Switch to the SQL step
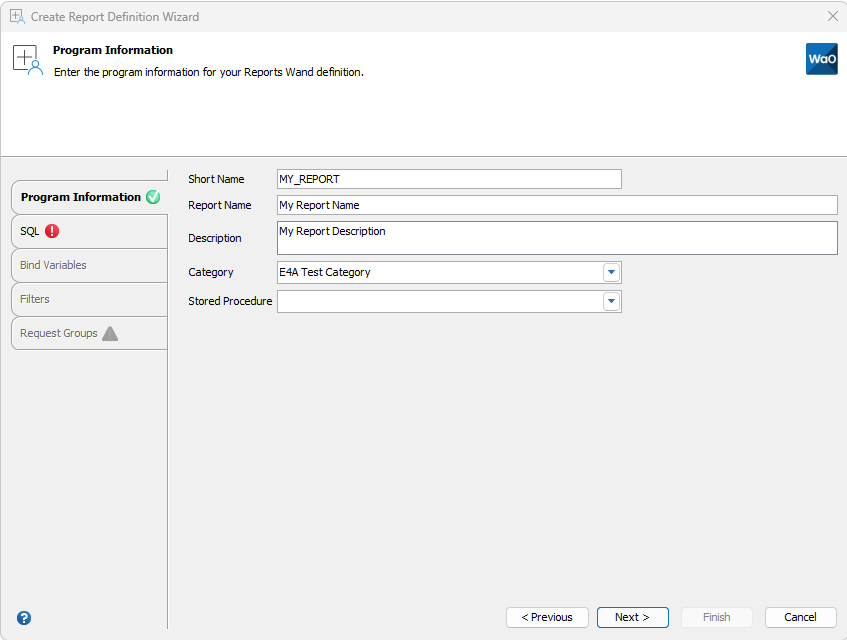The height and width of the screenshot is (640, 847). 32,231
